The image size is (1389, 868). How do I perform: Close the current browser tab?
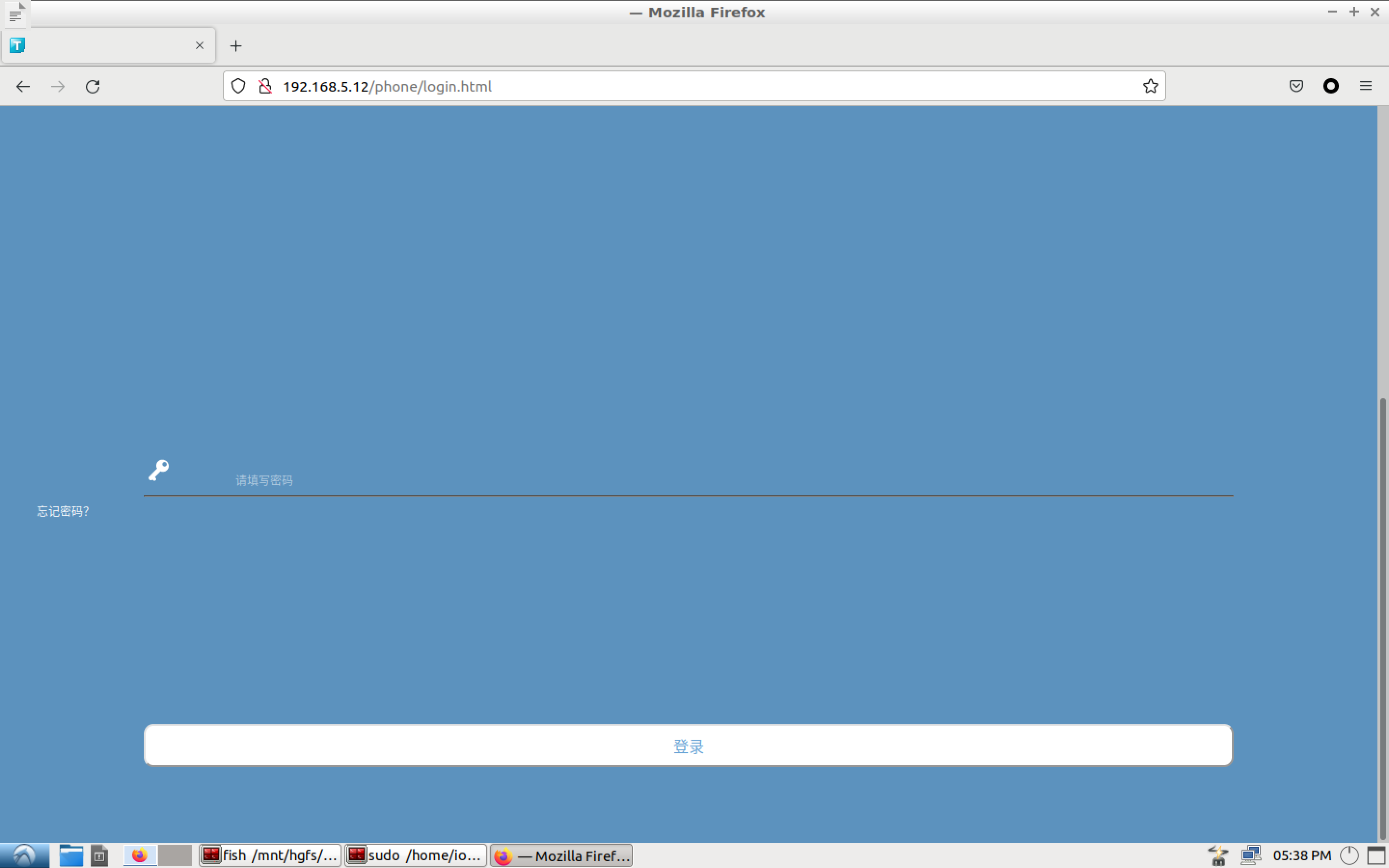pos(200,45)
